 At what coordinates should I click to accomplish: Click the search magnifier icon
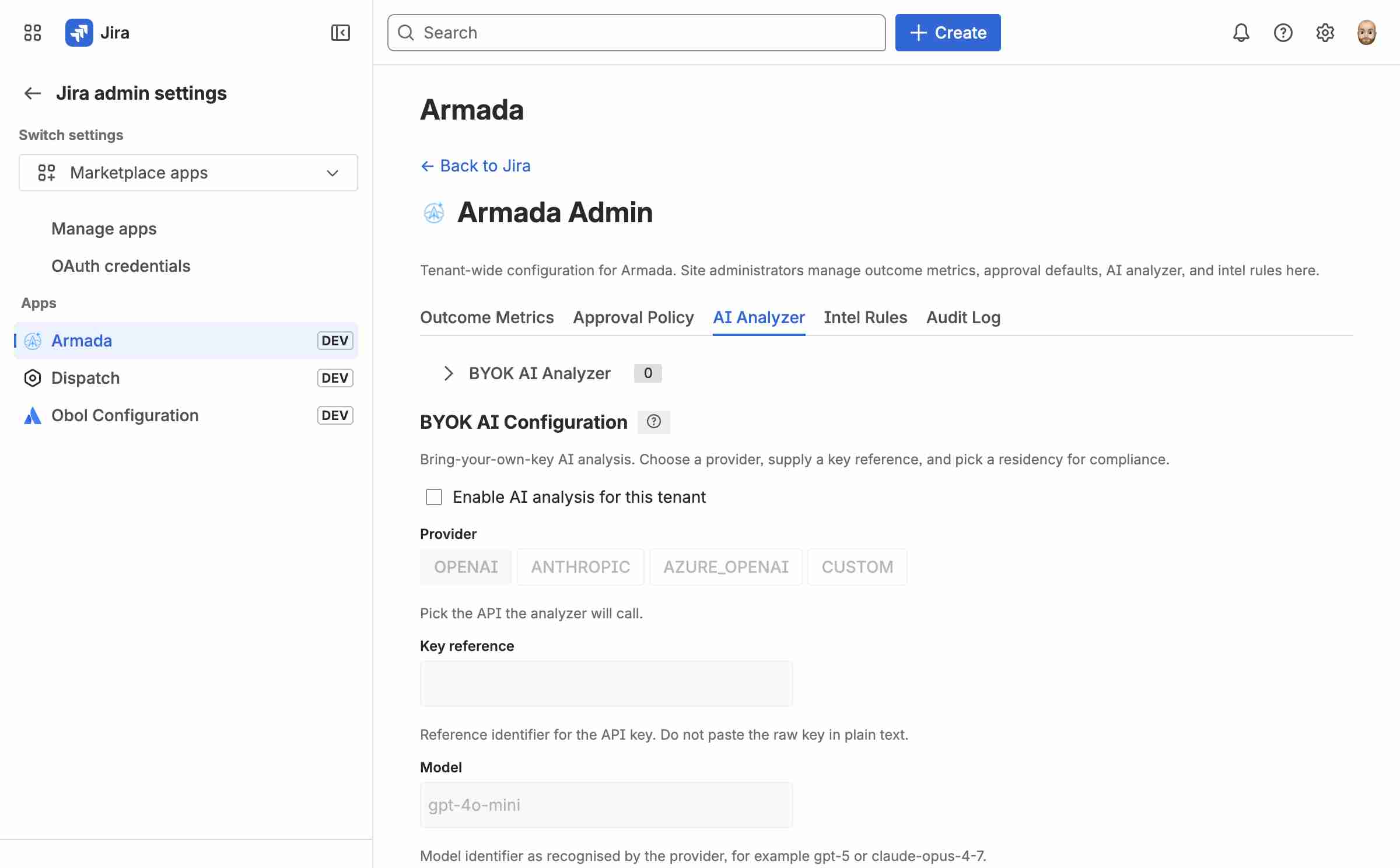[x=406, y=33]
